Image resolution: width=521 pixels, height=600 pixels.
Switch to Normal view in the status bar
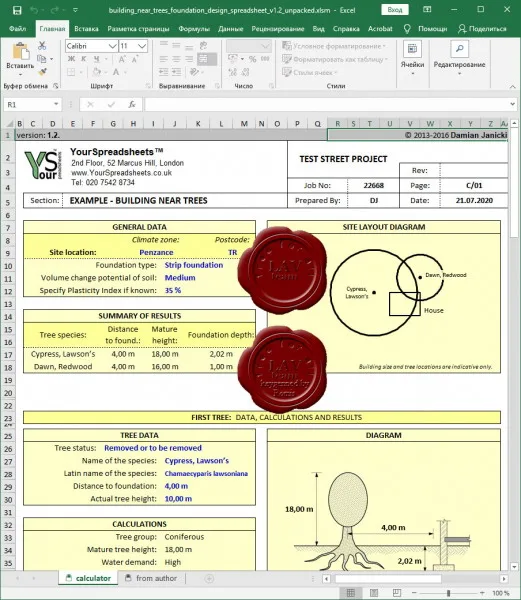point(351,593)
